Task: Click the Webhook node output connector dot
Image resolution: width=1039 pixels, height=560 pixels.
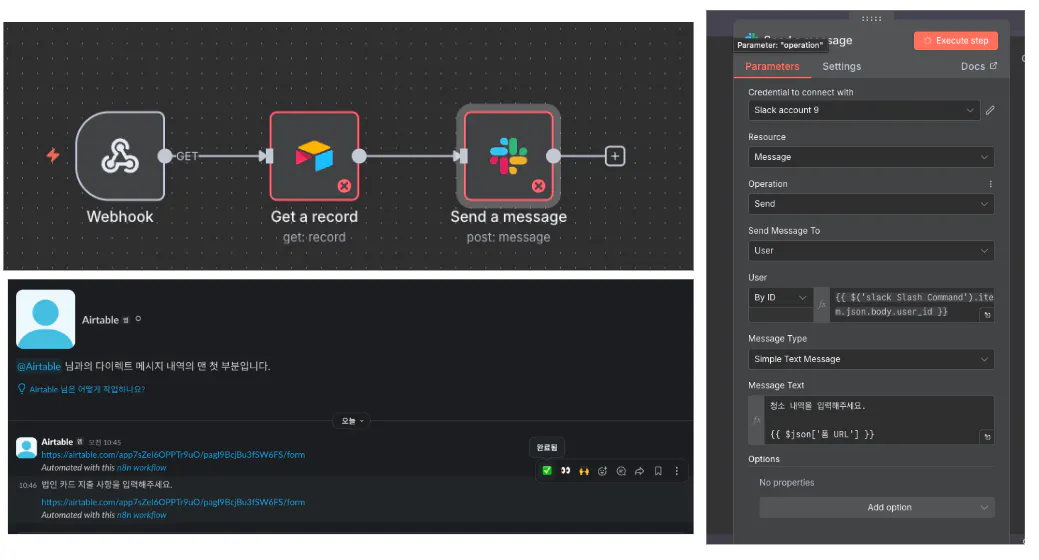Action: click(165, 156)
